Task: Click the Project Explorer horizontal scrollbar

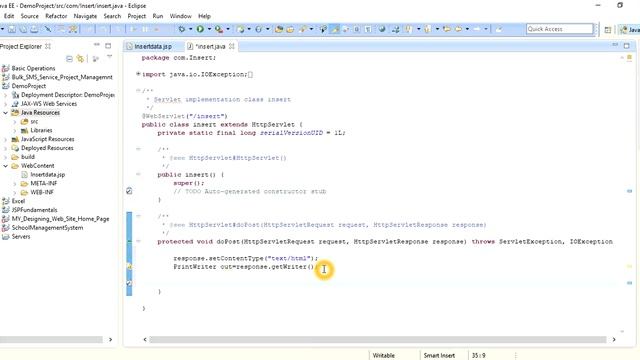Action: point(51,340)
